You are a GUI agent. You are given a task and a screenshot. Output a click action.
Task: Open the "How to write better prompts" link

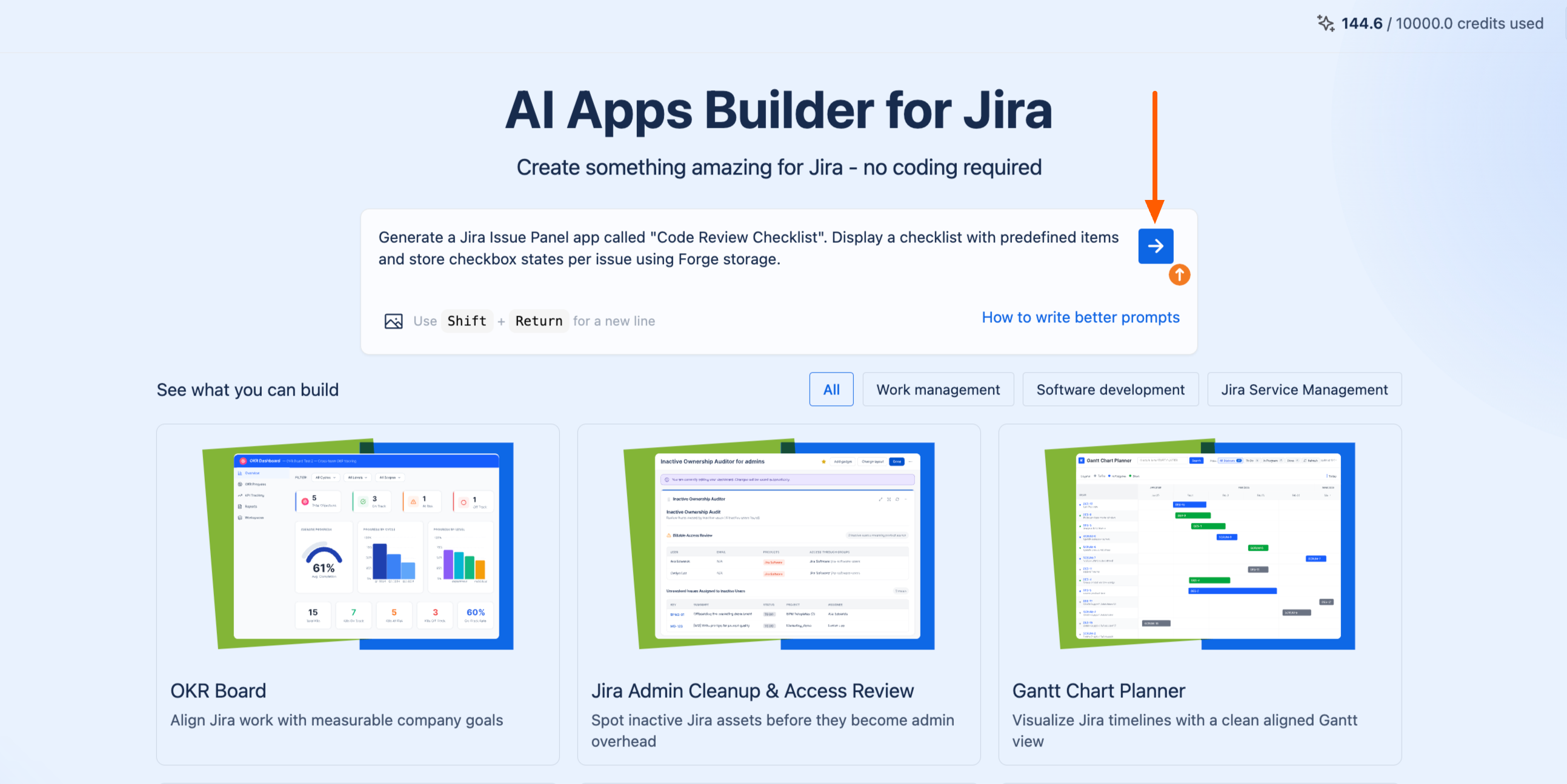point(1080,317)
